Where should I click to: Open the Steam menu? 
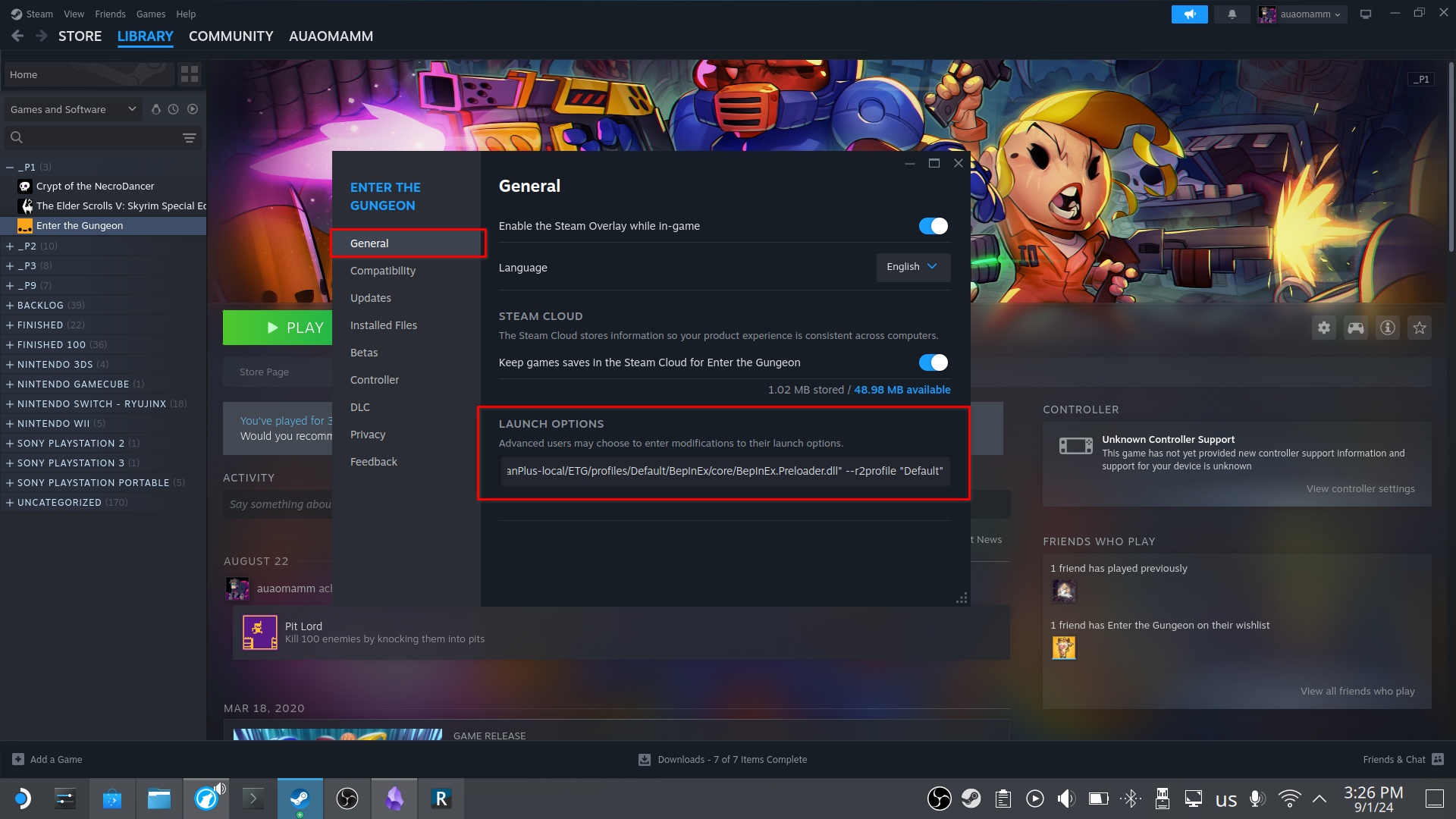[39, 14]
